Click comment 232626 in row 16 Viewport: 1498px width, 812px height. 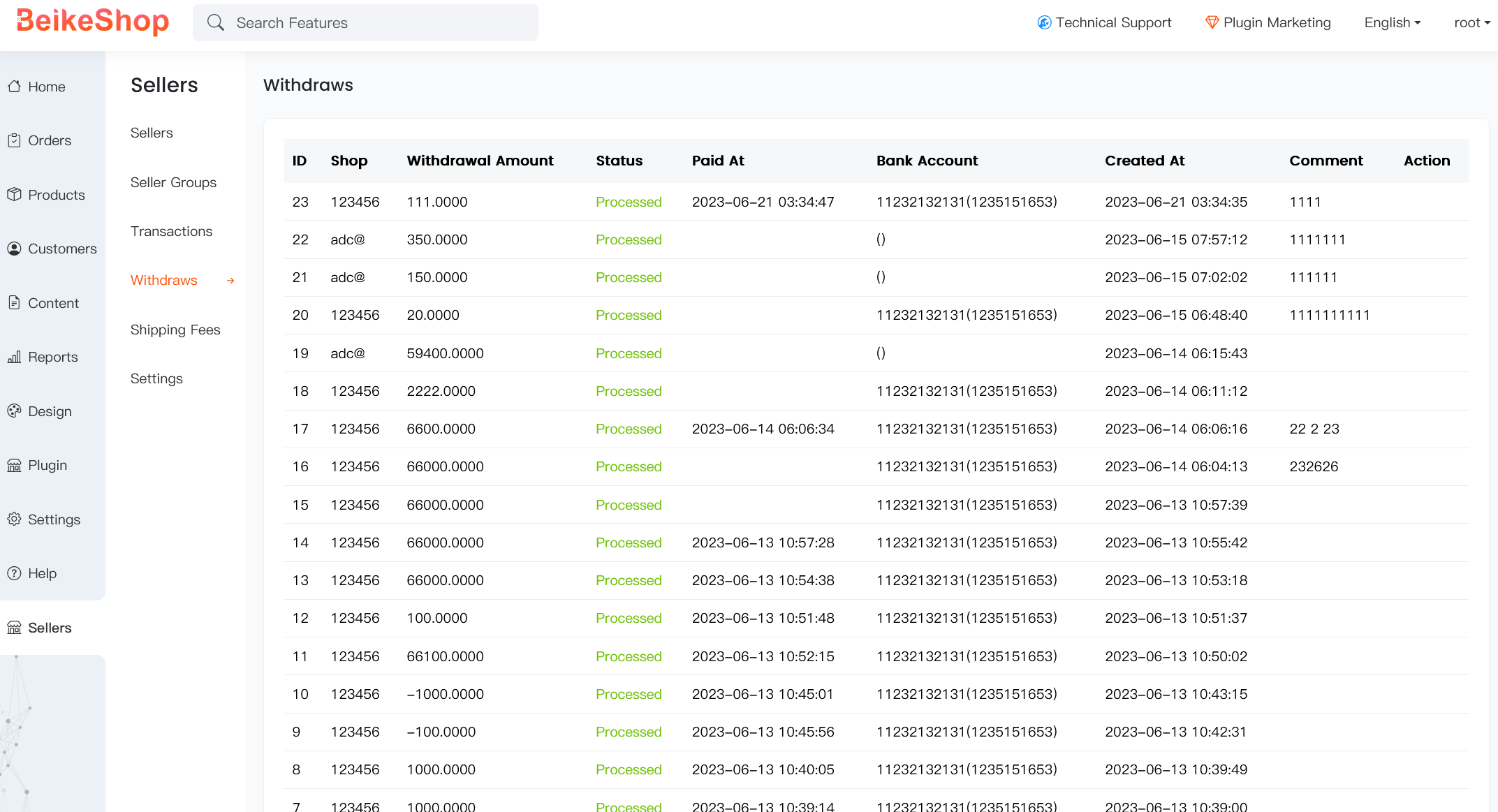1314,466
